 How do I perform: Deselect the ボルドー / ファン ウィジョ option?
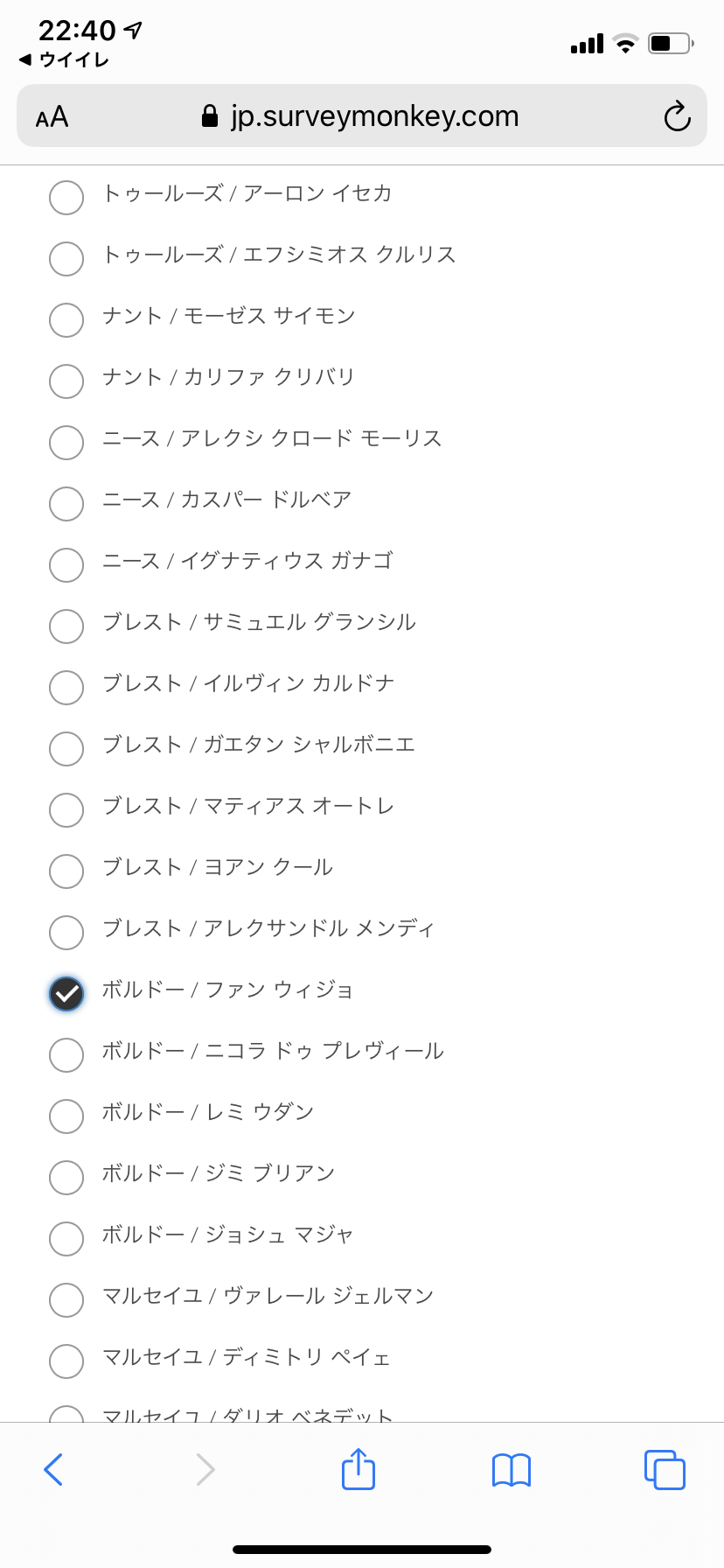(66, 993)
